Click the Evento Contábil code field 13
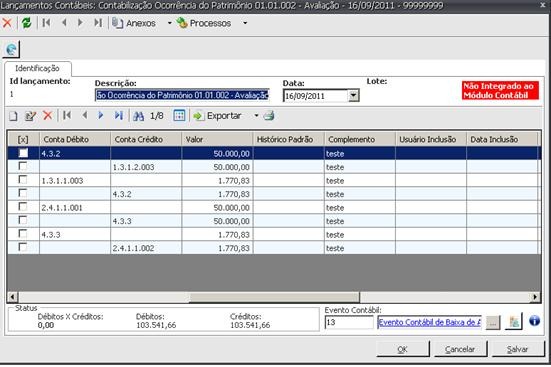The image size is (551, 367). tap(349, 322)
